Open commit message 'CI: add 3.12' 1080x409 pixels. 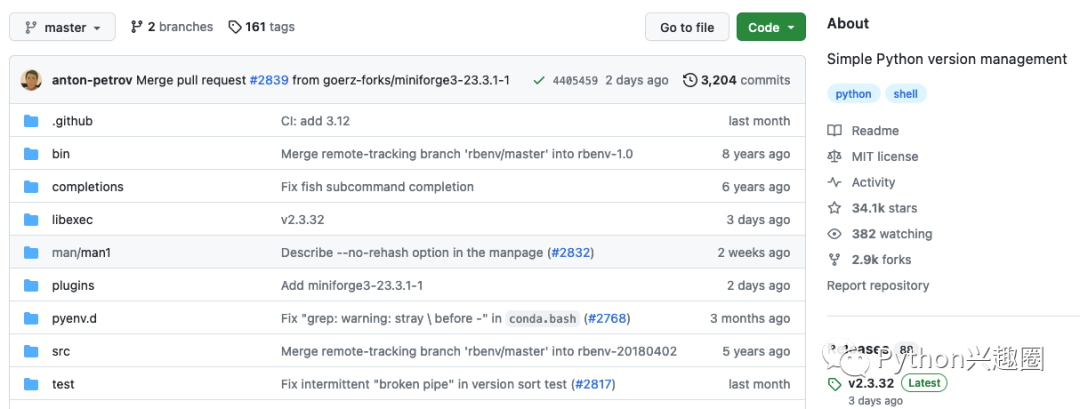pos(315,121)
